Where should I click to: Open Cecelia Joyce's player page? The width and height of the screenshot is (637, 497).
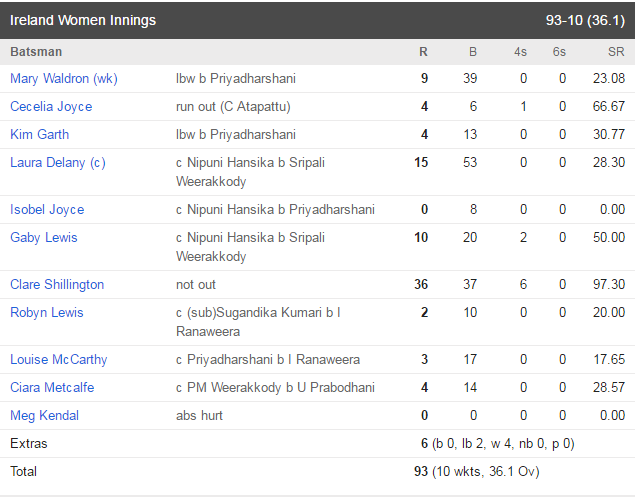click(51, 106)
